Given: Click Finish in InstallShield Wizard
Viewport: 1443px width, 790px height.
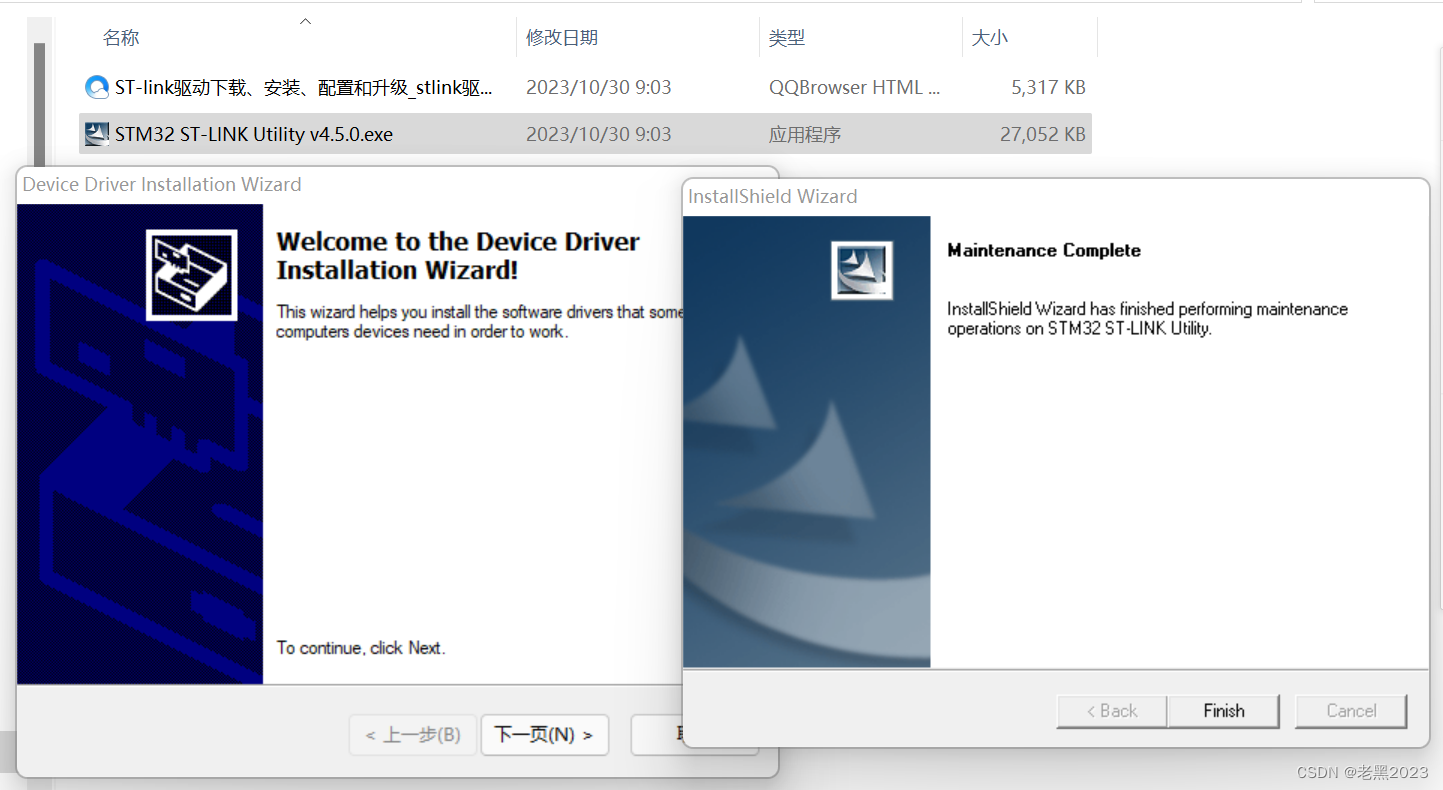Looking at the screenshot, I should click(x=1224, y=711).
